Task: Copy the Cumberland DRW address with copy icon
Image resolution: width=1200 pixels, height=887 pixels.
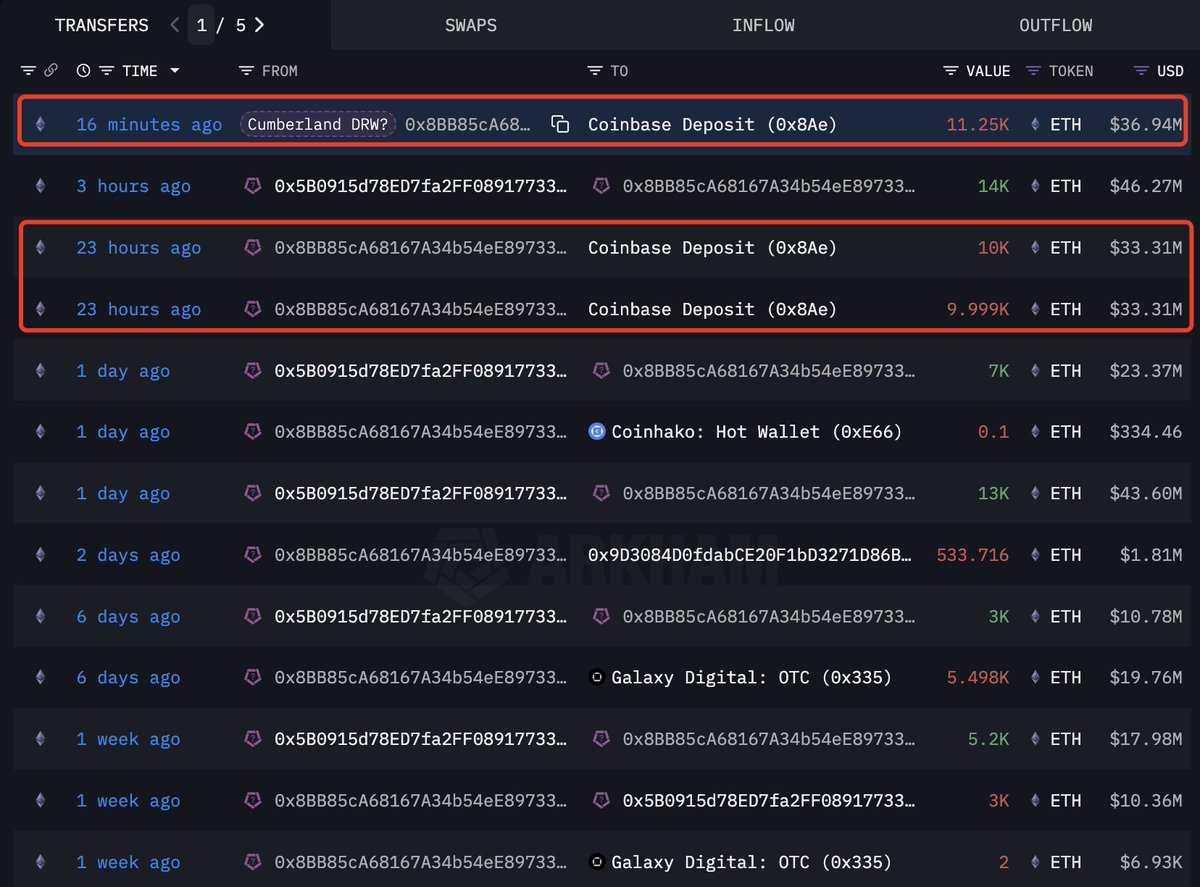Action: coord(560,125)
